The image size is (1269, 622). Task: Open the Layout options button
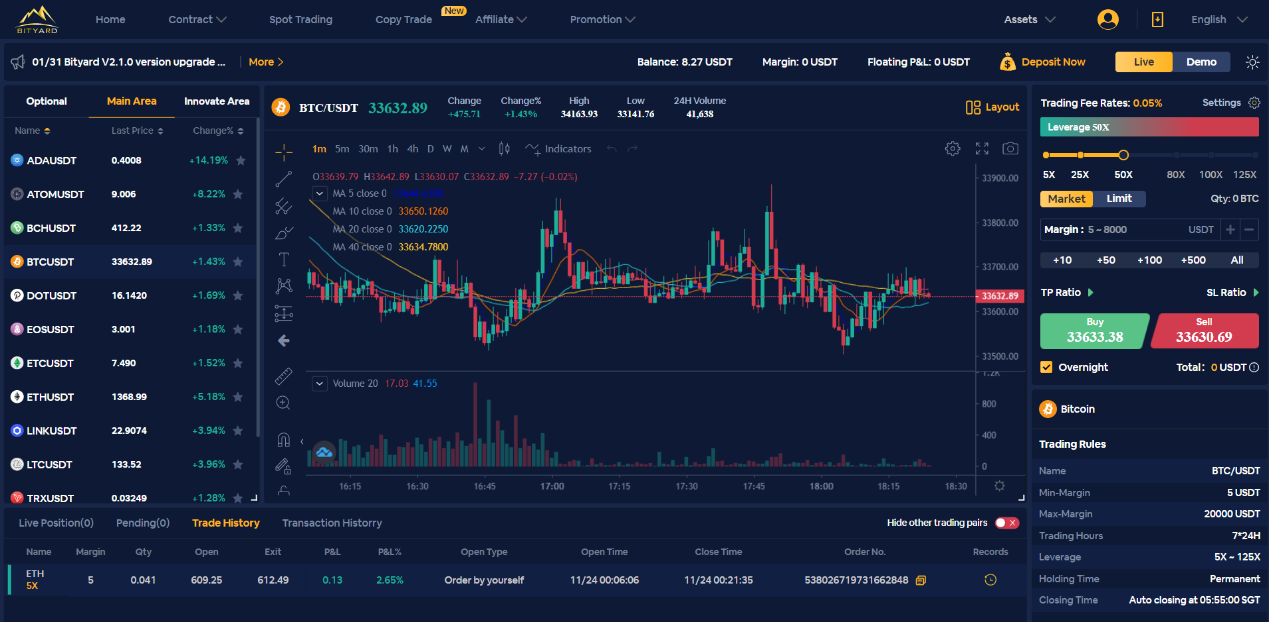pos(992,107)
